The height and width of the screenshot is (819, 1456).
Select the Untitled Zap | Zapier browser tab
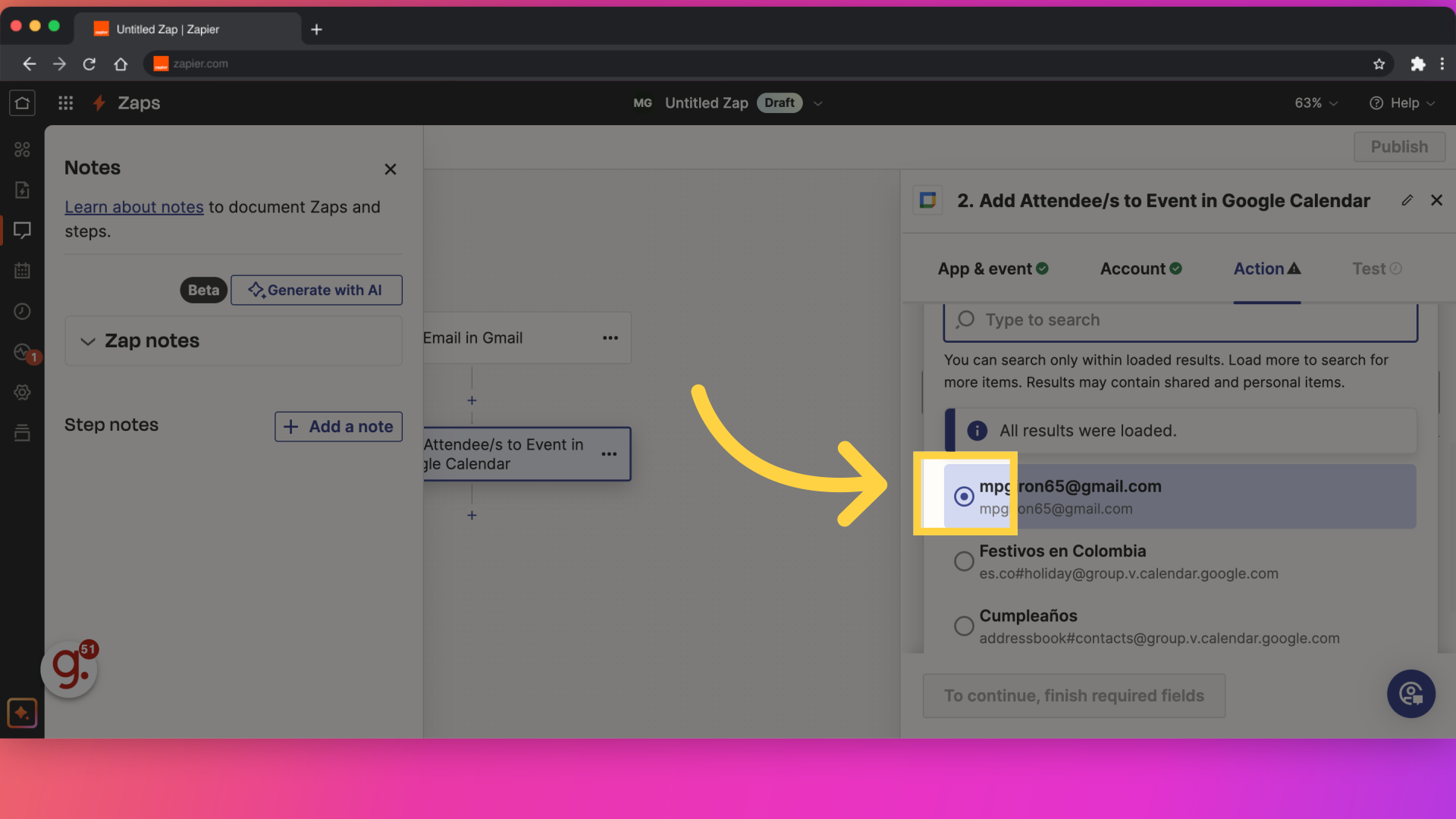click(187, 30)
